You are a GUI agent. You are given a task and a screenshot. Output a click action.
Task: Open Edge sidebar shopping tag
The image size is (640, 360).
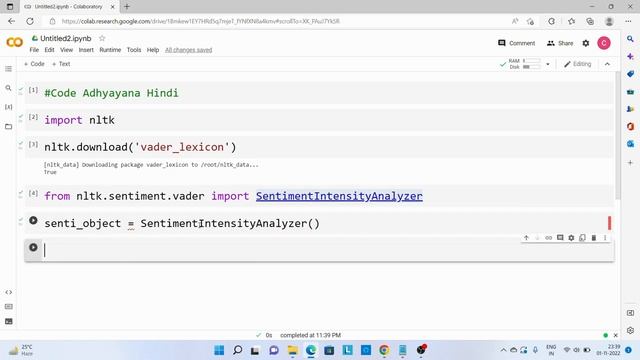(630, 74)
